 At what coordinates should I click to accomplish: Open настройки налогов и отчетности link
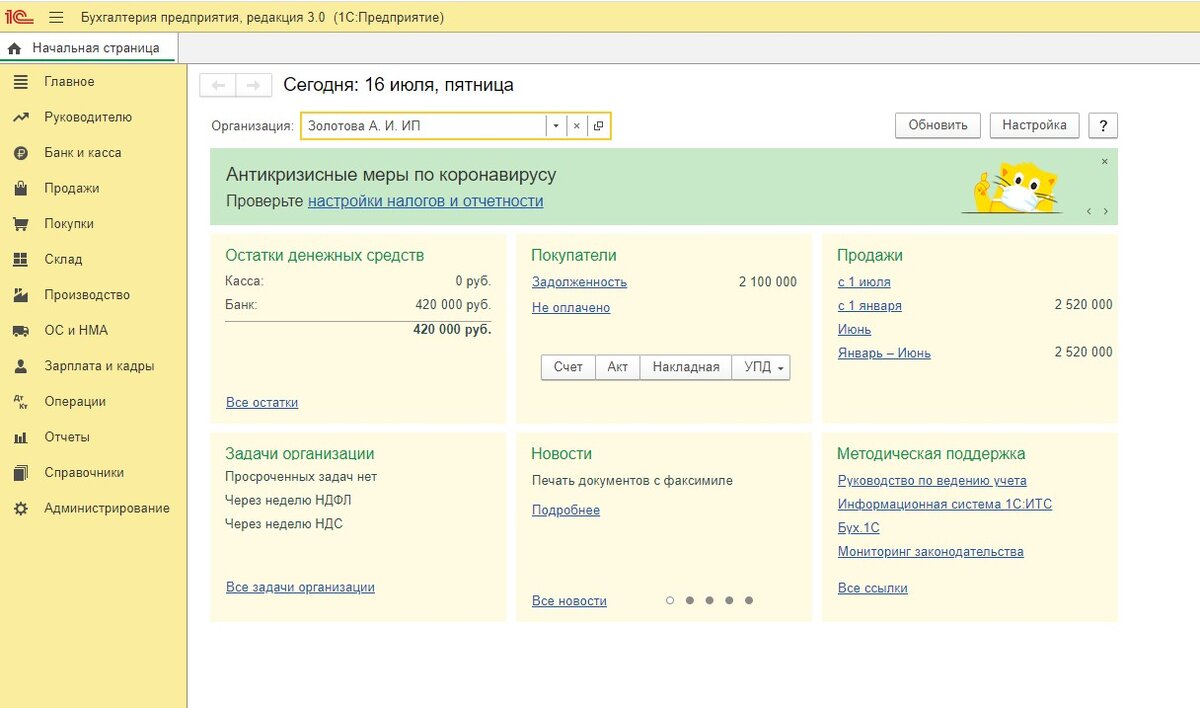coord(426,201)
